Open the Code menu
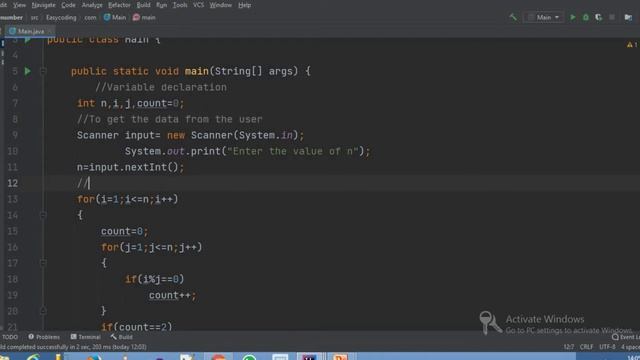This screenshot has width=640, height=360. tap(68, 5)
